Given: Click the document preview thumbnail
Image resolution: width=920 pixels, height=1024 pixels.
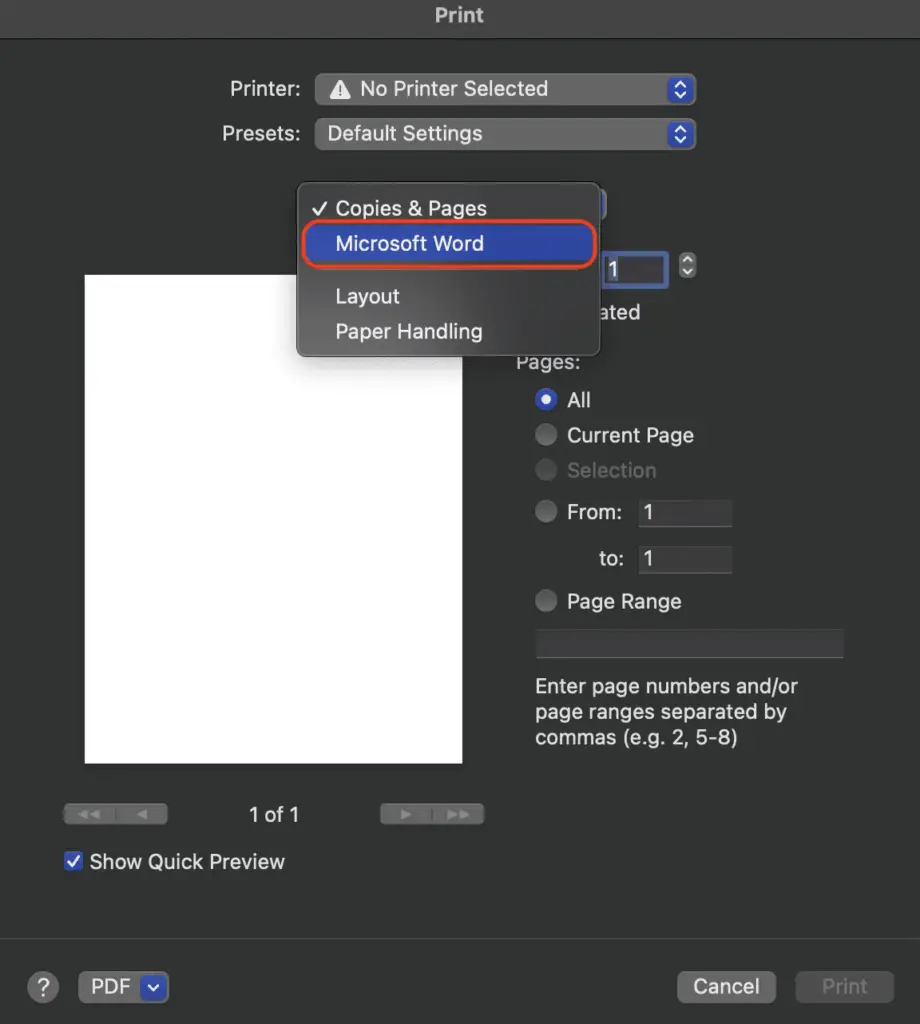Looking at the screenshot, I should coord(274,519).
